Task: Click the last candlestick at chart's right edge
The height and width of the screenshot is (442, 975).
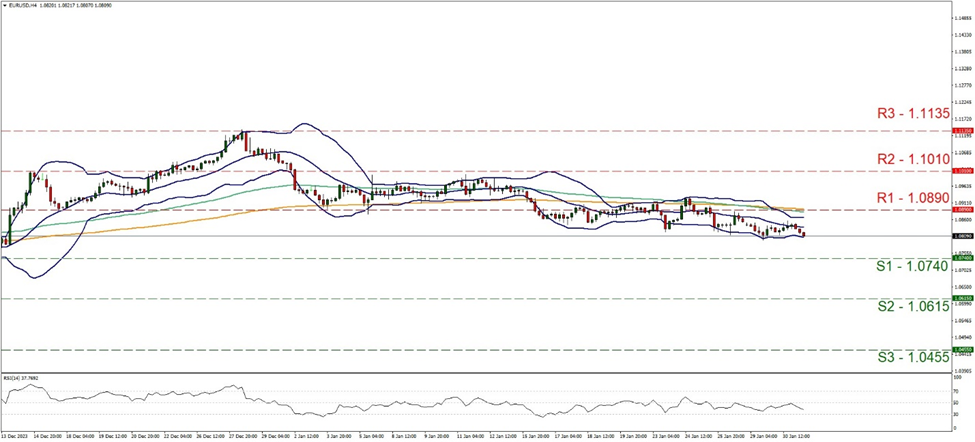Action: pyautogui.click(x=803, y=233)
